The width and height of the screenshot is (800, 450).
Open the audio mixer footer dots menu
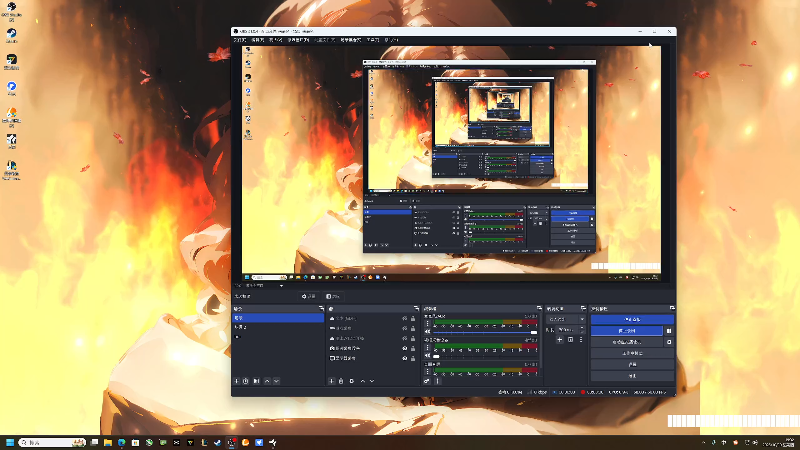click(437, 381)
